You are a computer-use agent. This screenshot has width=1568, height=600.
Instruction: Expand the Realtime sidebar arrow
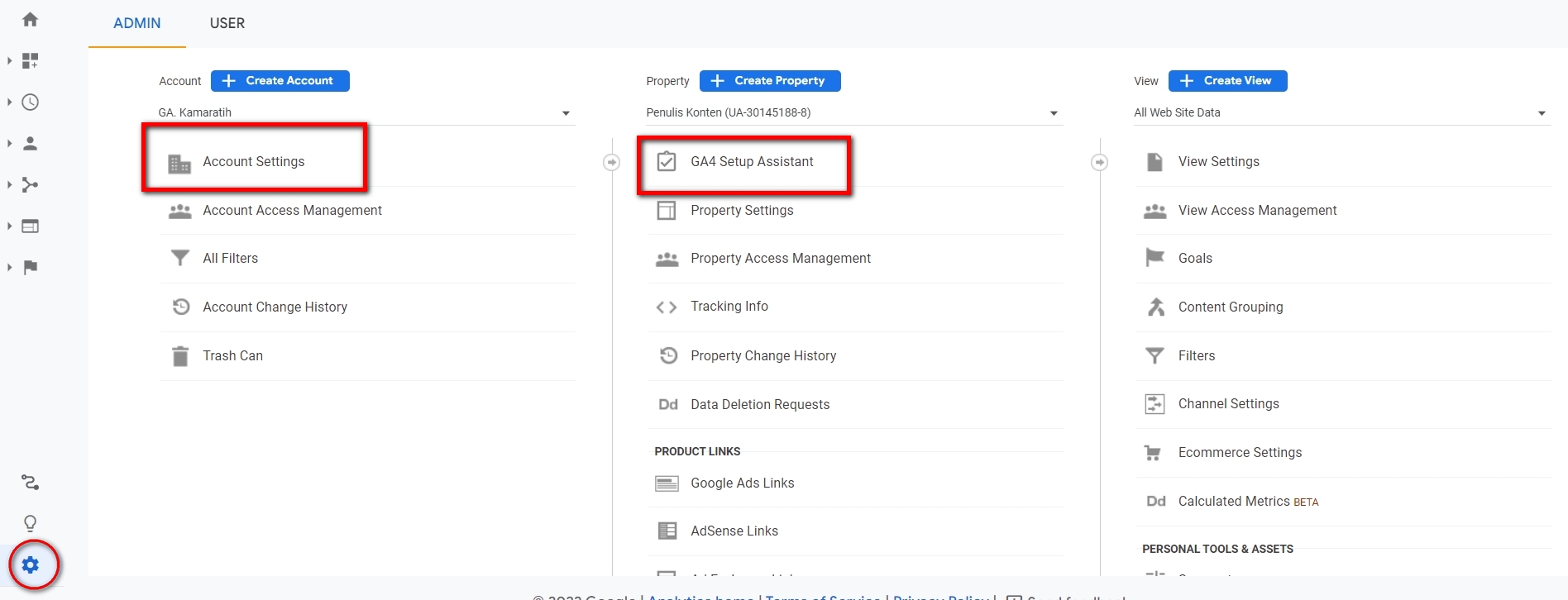[x=9, y=102]
